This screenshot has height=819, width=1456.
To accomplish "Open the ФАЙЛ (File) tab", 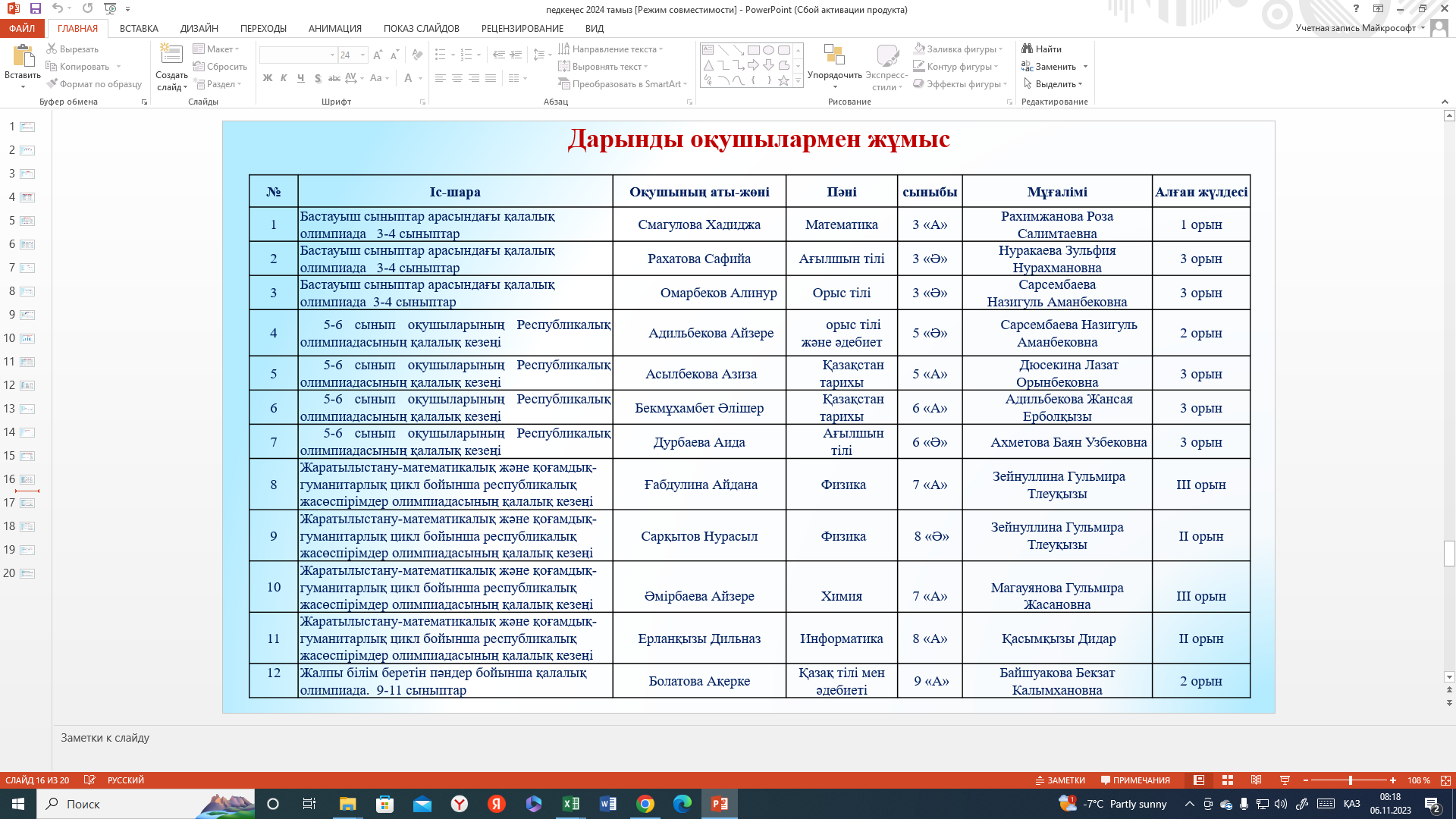I will [x=22, y=28].
